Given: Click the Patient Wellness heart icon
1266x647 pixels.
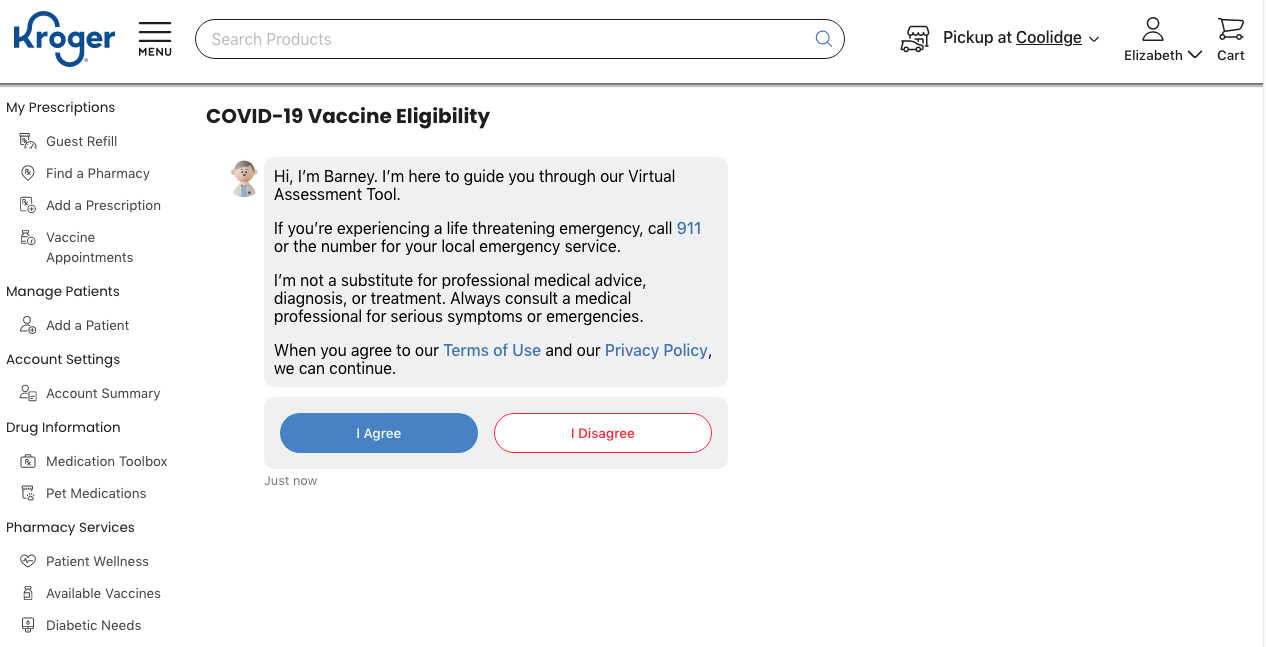Looking at the screenshot, I should click(x=28, y=561).
